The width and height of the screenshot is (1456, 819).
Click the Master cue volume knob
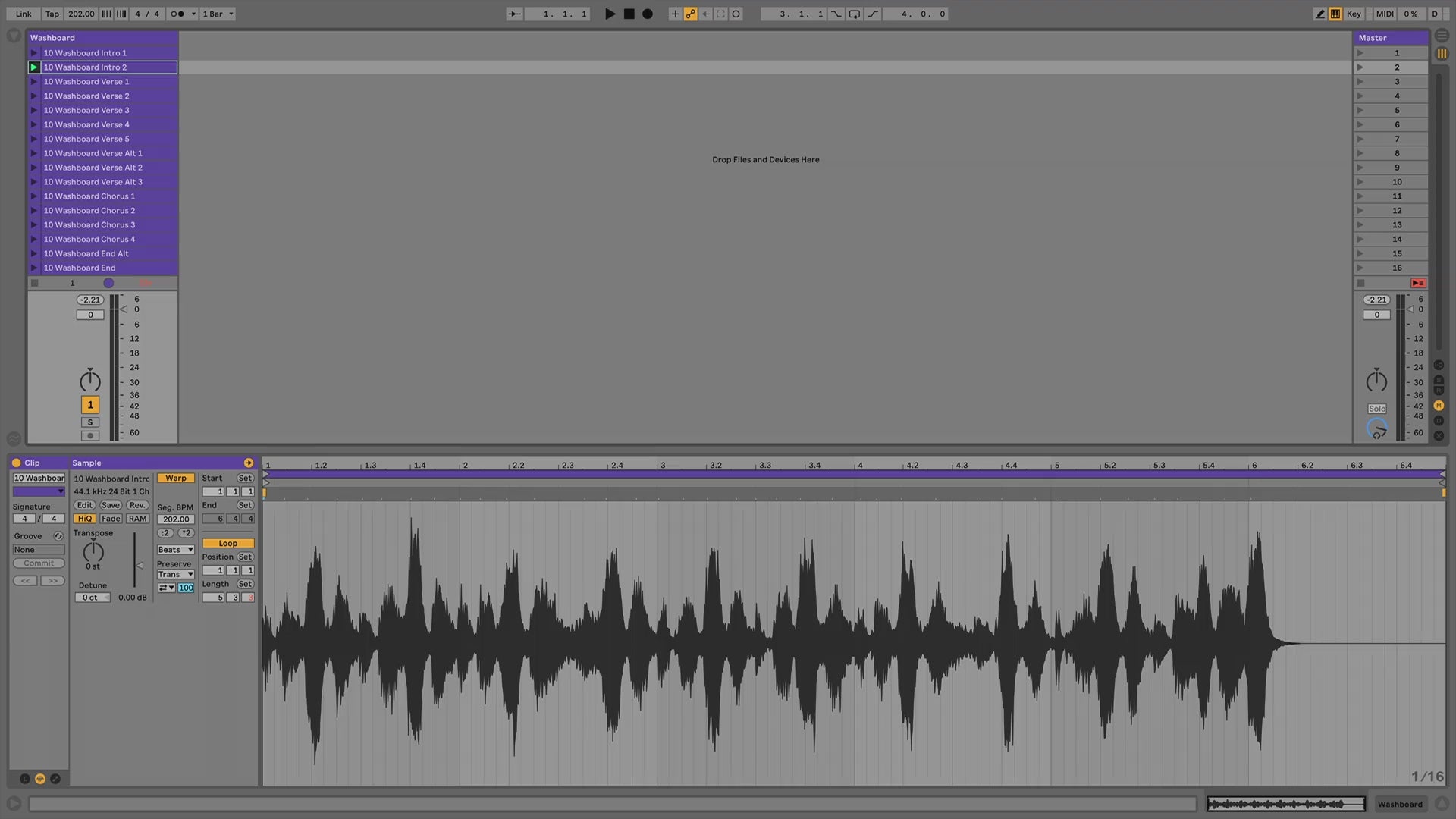pos(1377,428)
